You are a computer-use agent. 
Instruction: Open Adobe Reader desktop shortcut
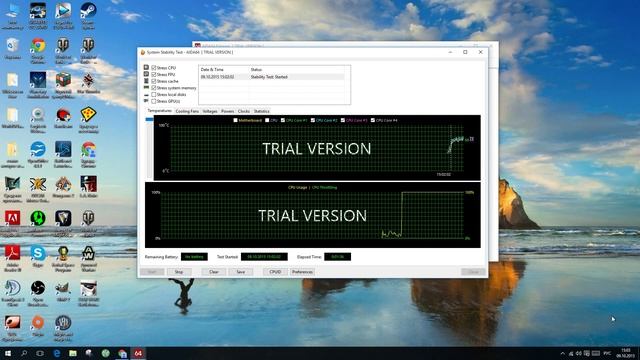coord(12,259)
